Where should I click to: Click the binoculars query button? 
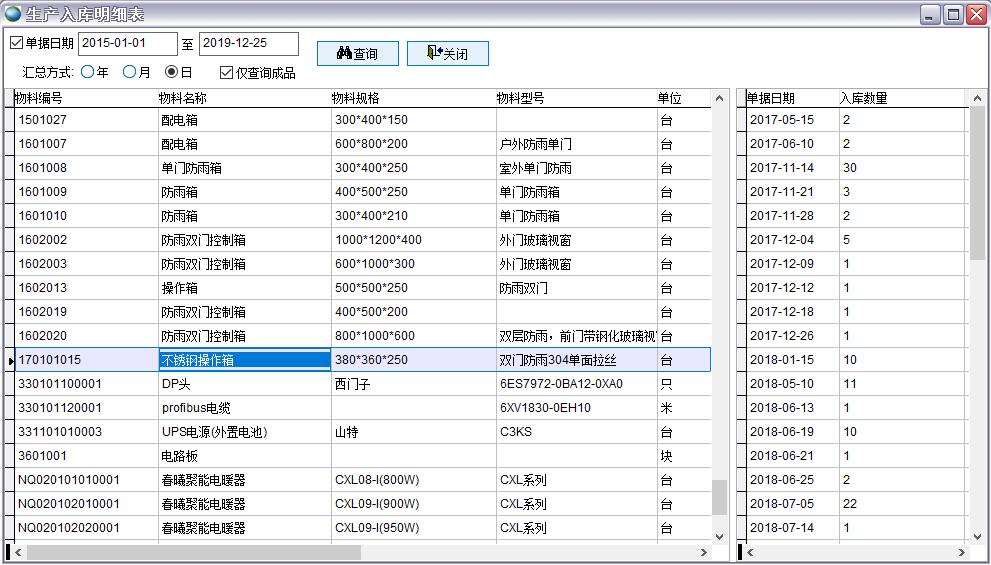click(357, 54)
